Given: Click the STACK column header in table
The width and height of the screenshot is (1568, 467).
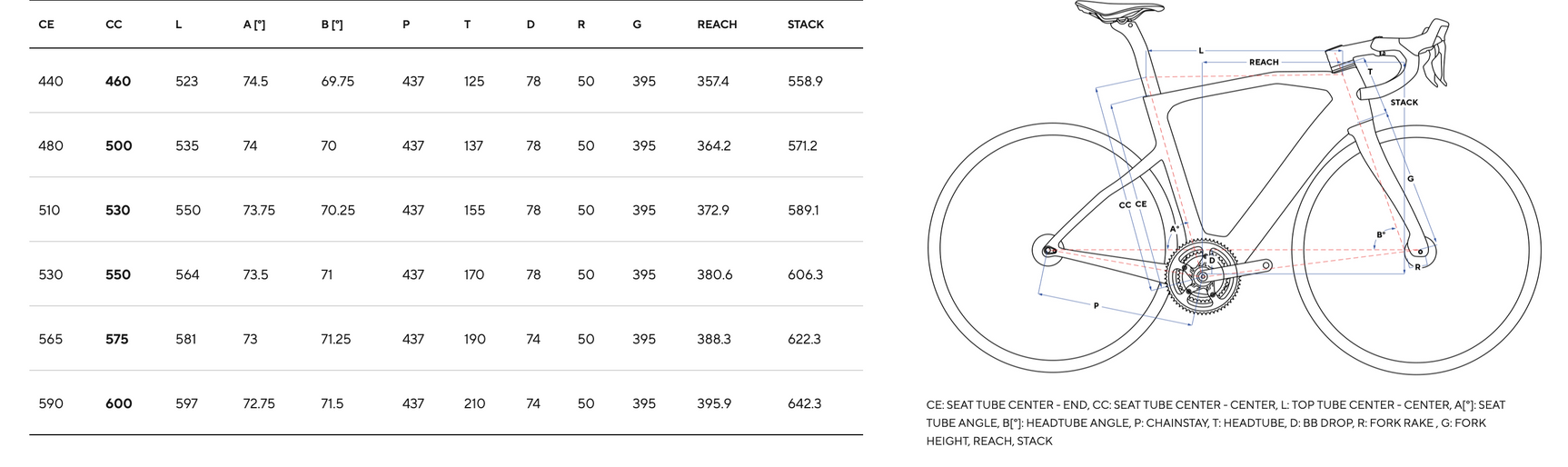Looking at the screenshot, I should pos(805,25).
